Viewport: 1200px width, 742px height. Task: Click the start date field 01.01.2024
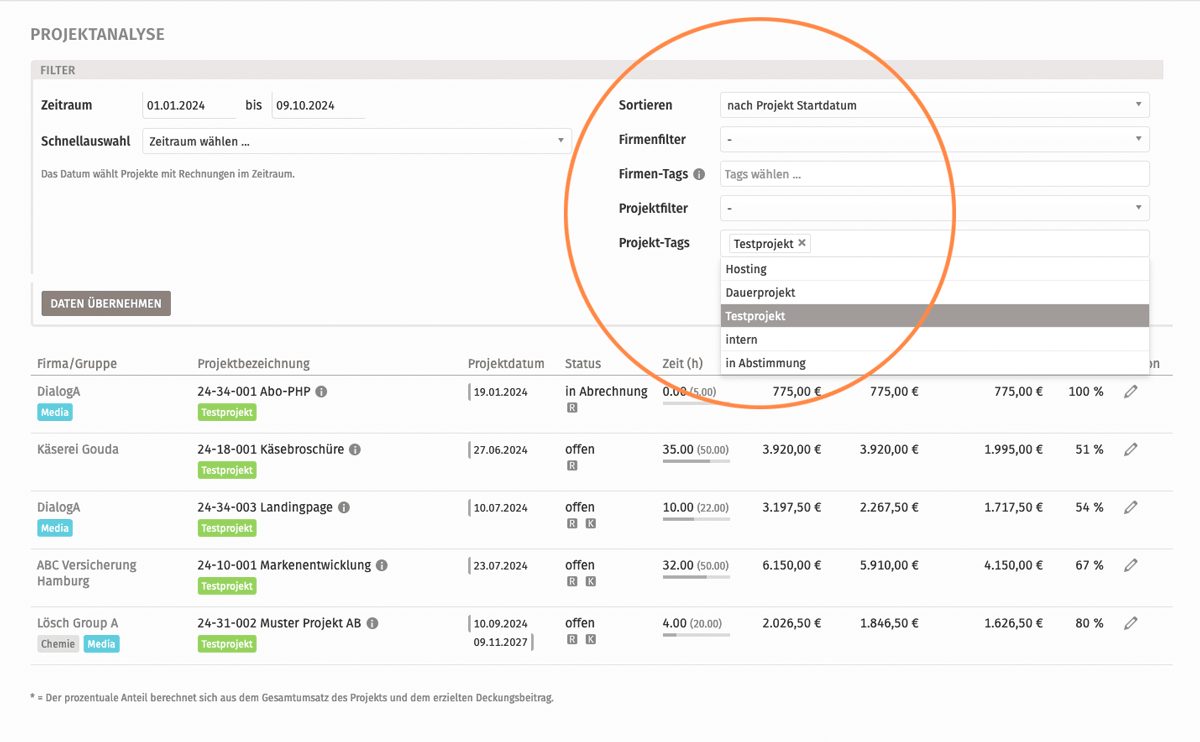pos(189,105)
